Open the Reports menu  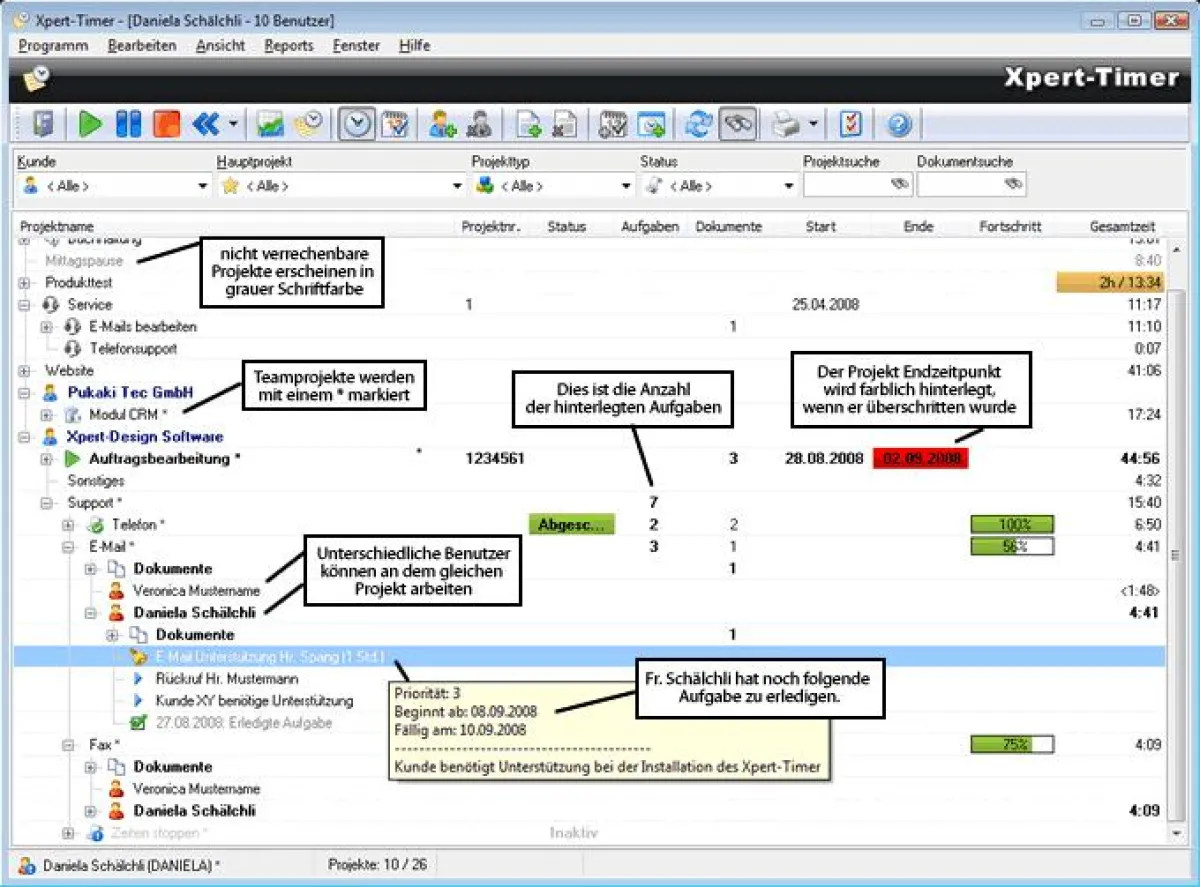click(288, 46)
